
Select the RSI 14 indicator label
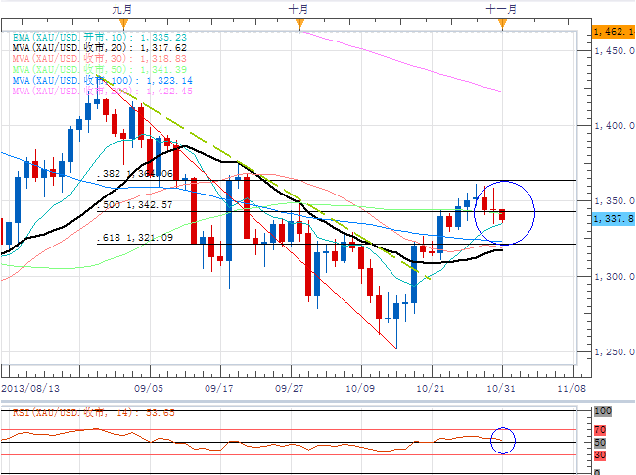tap(94, 413)
